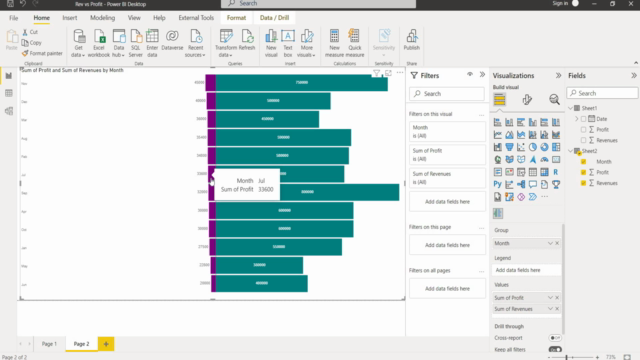640x360 pixels.
Task: Create a New measure
Action: coord(334,43)
